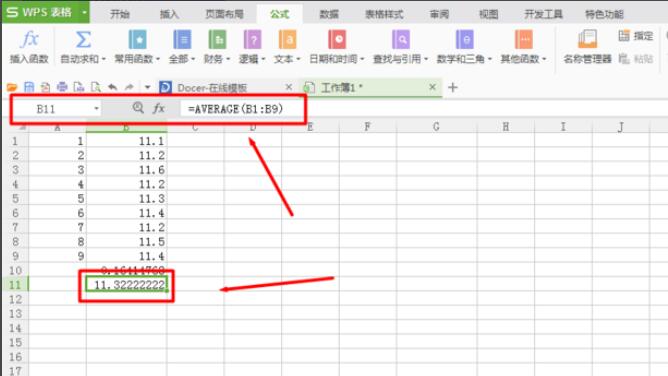
Task: Select cell B8 with value 11.5
Action: coord(127,241)
